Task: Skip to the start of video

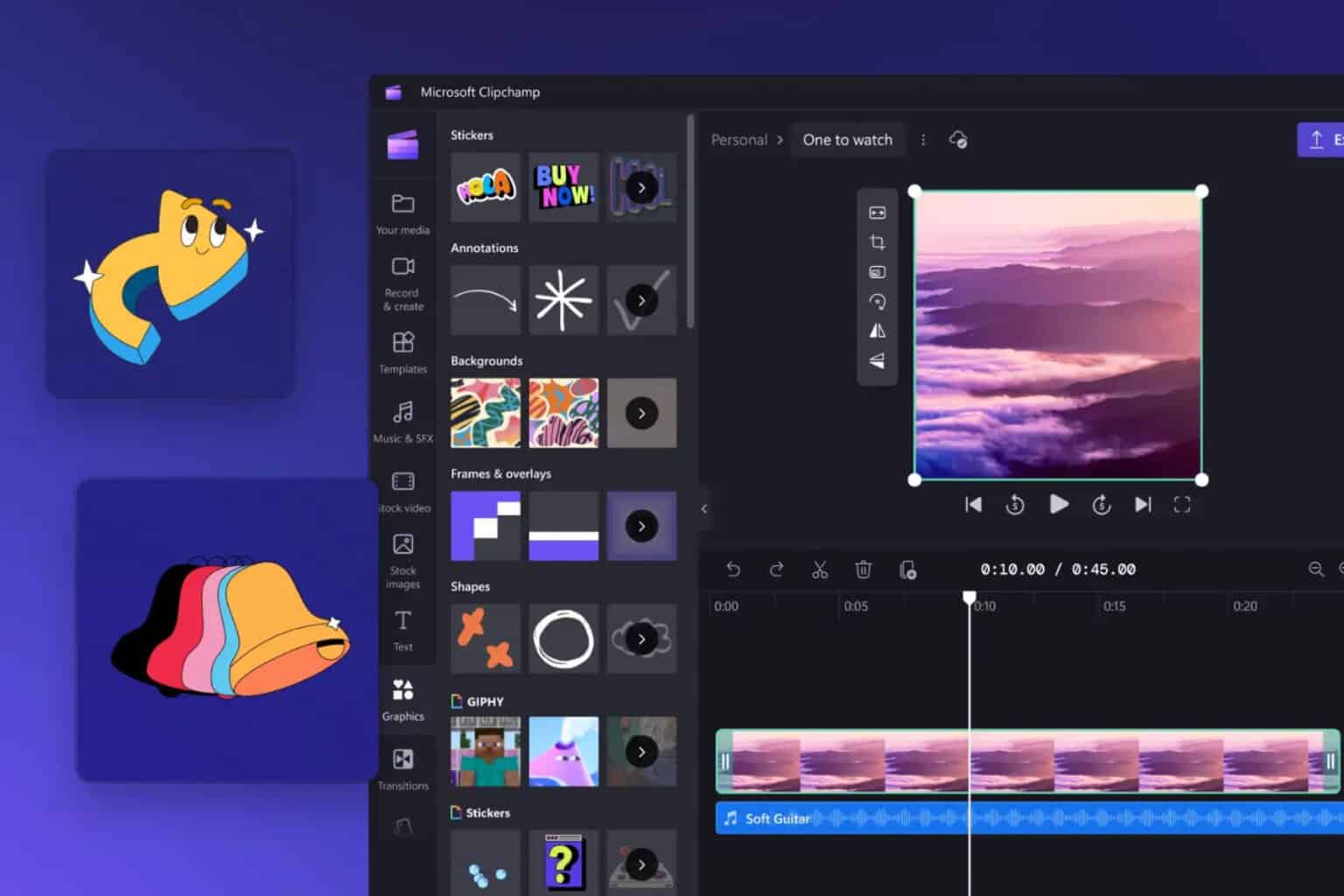Action: 973,505
